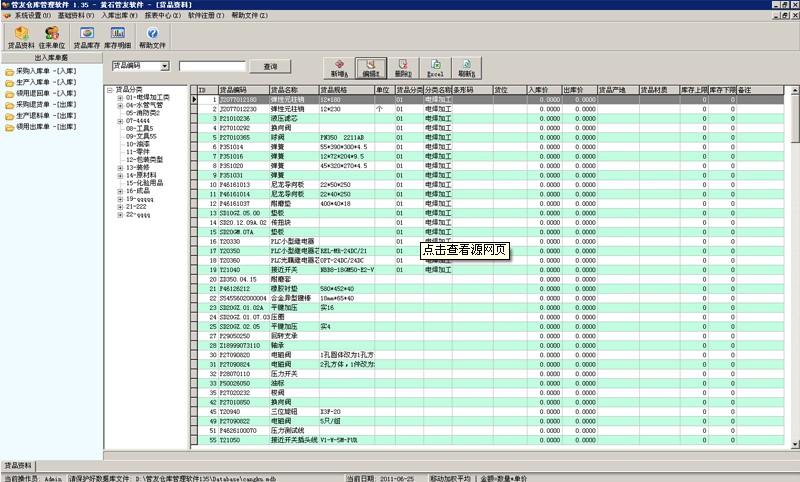This screenshot has width=800, height=482.
Task: Click the 压力开关 cell for P28070110
Action: (x=294, y=374)
